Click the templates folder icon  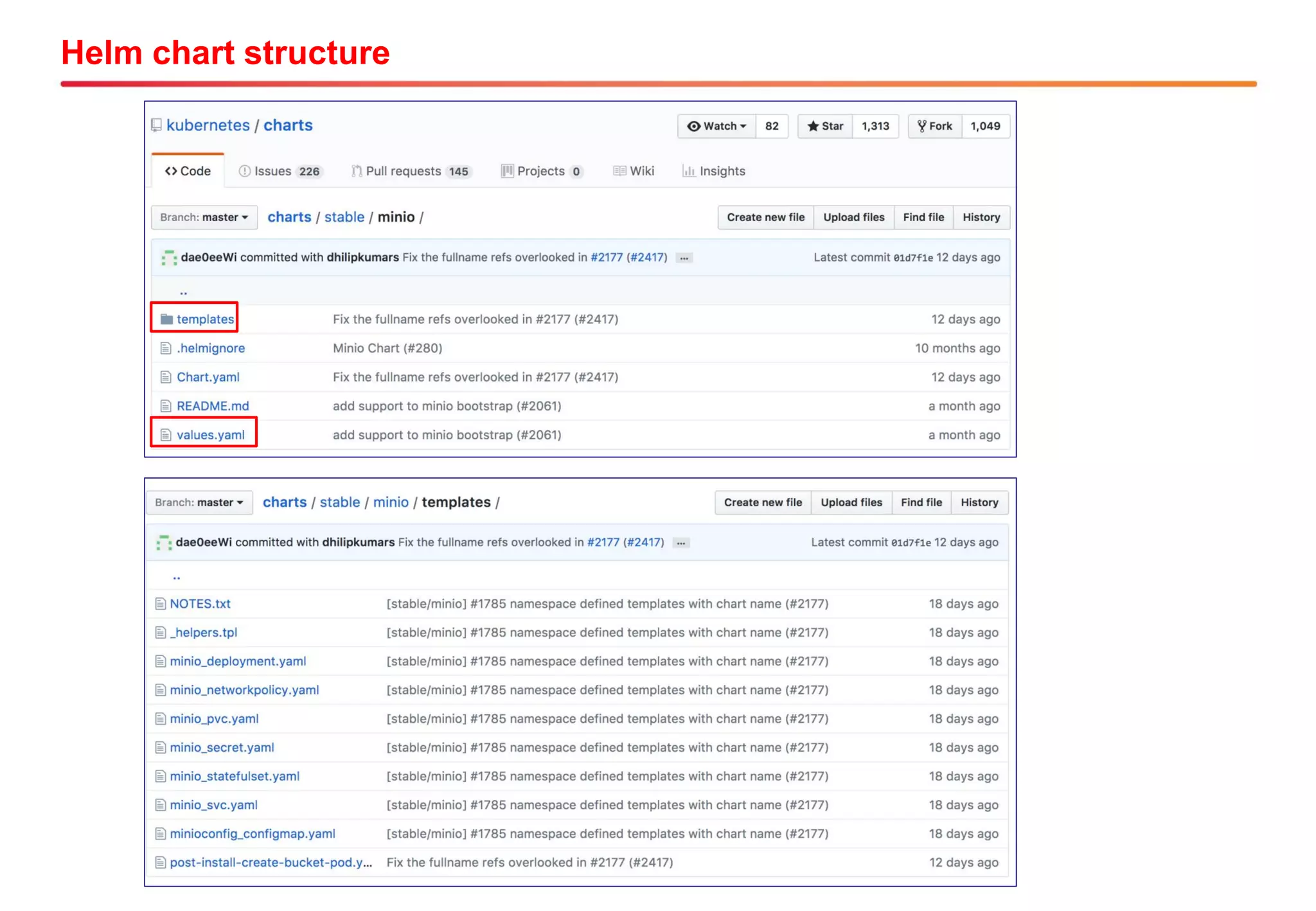[167, 319]
